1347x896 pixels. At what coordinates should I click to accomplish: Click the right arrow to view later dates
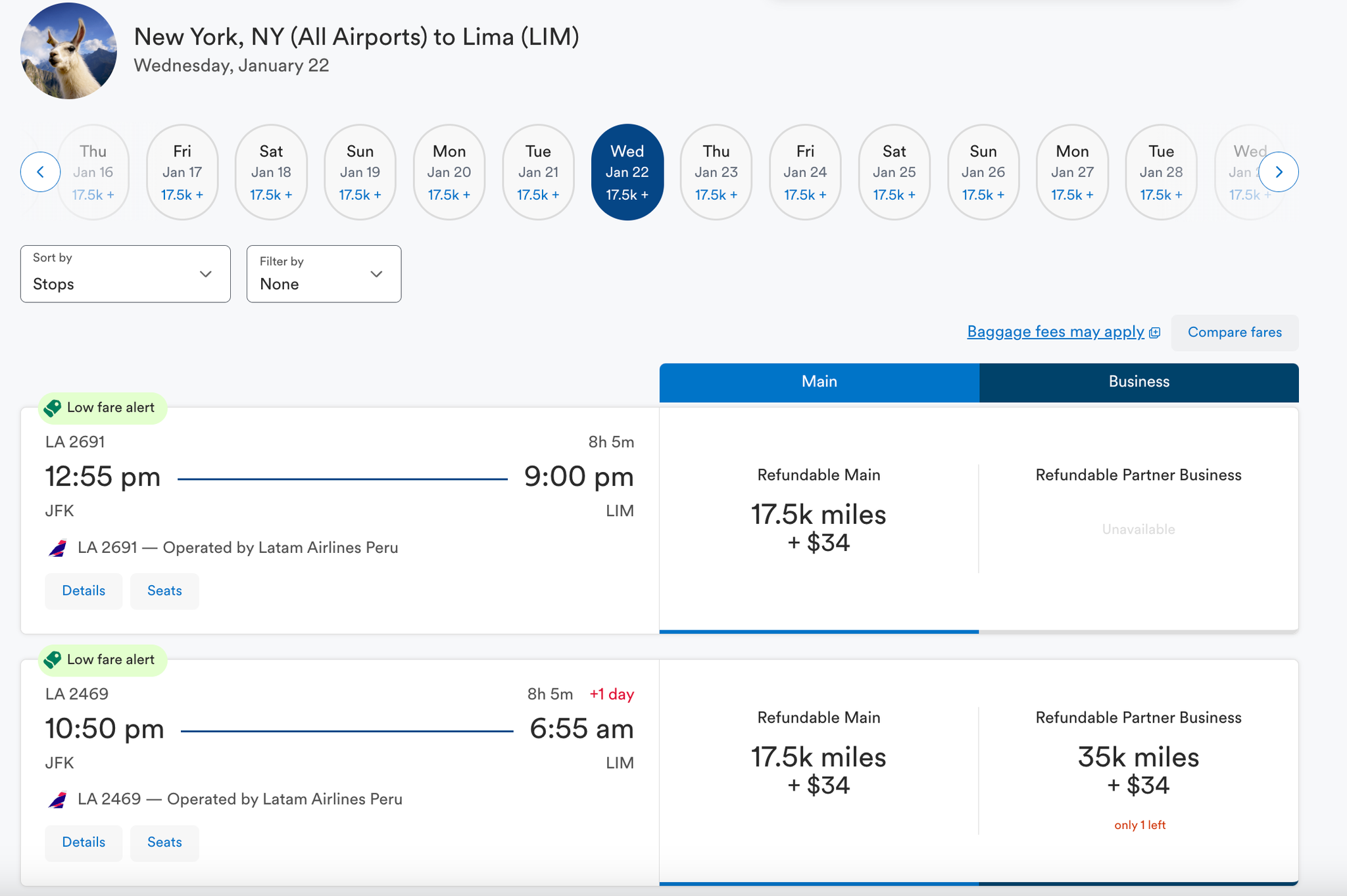[1280, 172]
